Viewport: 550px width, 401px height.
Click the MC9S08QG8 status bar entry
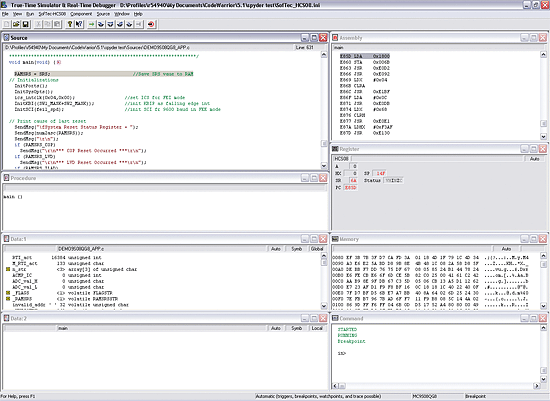[424, 396]
